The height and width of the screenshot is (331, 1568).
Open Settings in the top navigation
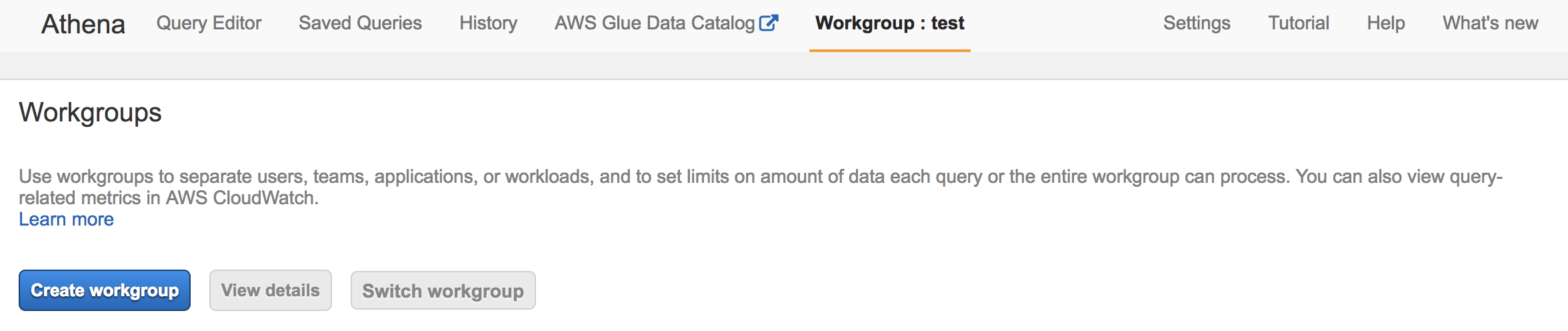pos(1197,23)
